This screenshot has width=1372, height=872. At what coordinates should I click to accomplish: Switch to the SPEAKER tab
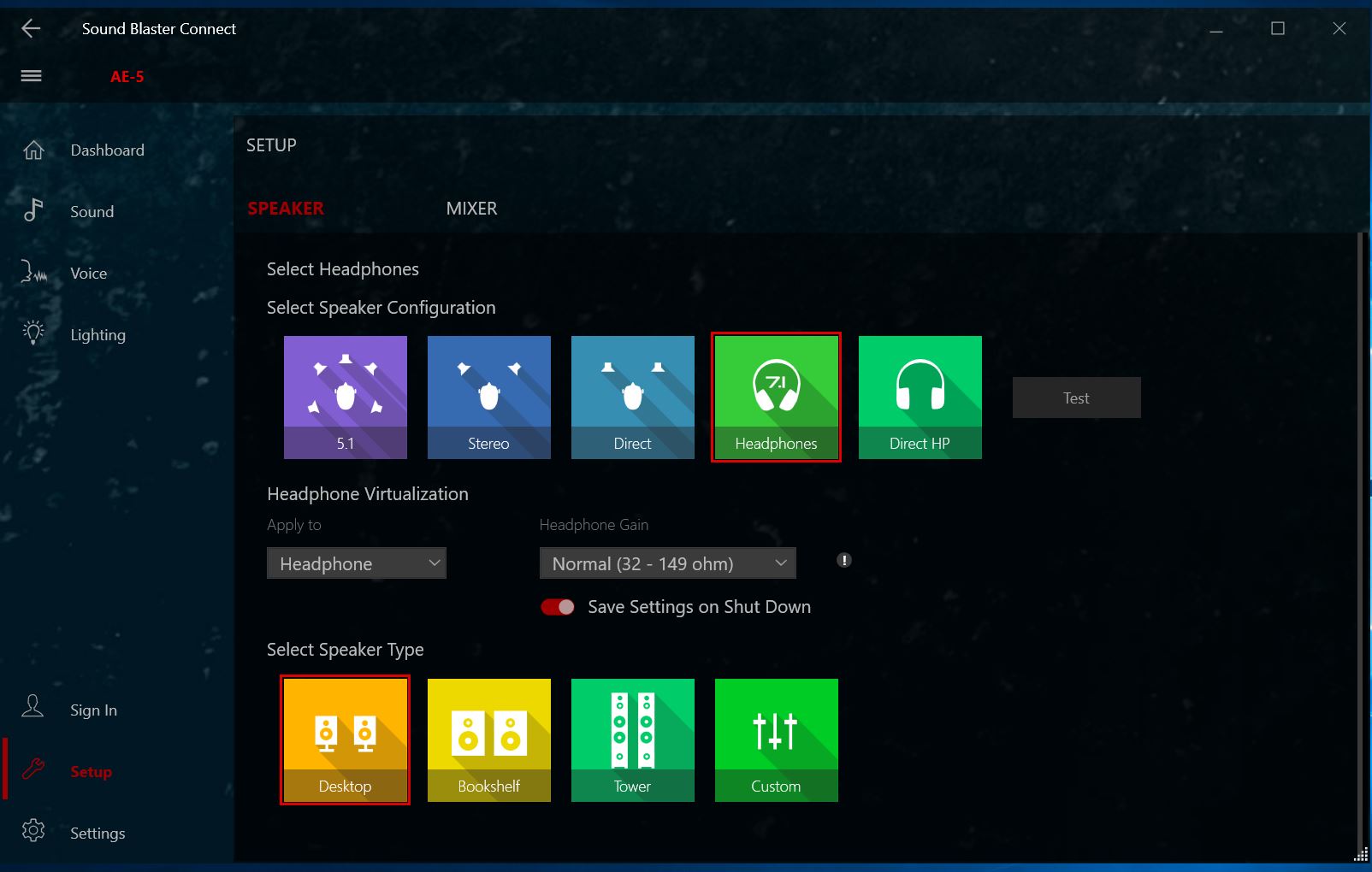pyautogui.click(x=286, y=209)
